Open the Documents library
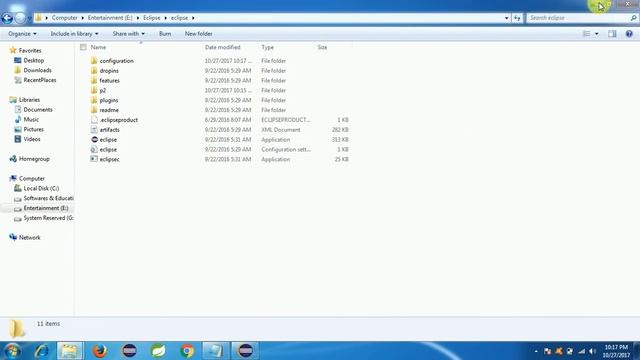 (38, 109)
